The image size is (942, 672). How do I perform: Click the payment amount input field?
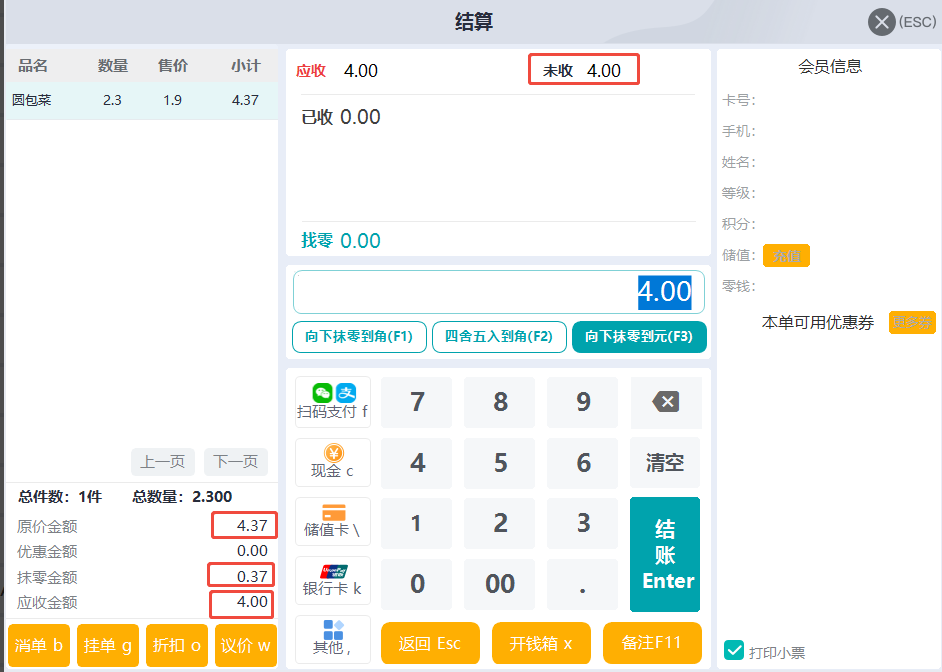498,292
